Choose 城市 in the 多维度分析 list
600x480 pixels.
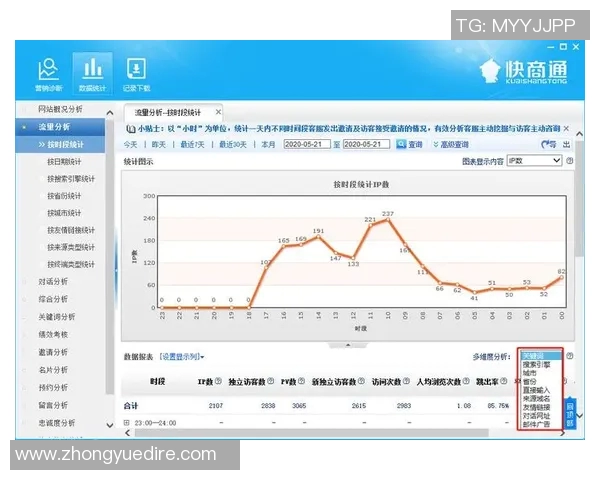pyautogui.click(x=530, y=373)
